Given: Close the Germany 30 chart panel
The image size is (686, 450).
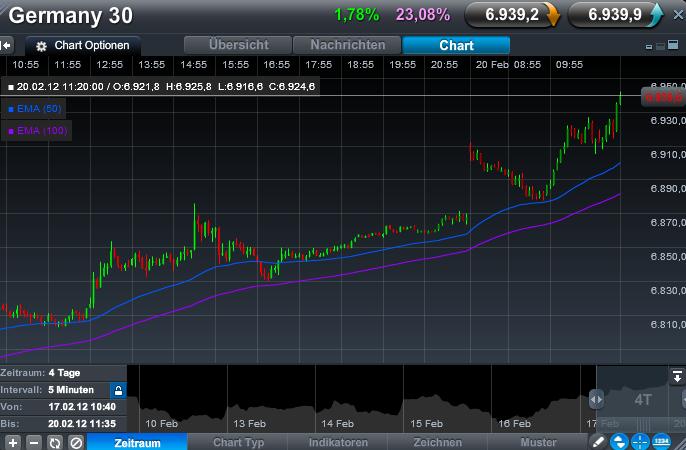Looking at the screenshot, I should point(678,15).
